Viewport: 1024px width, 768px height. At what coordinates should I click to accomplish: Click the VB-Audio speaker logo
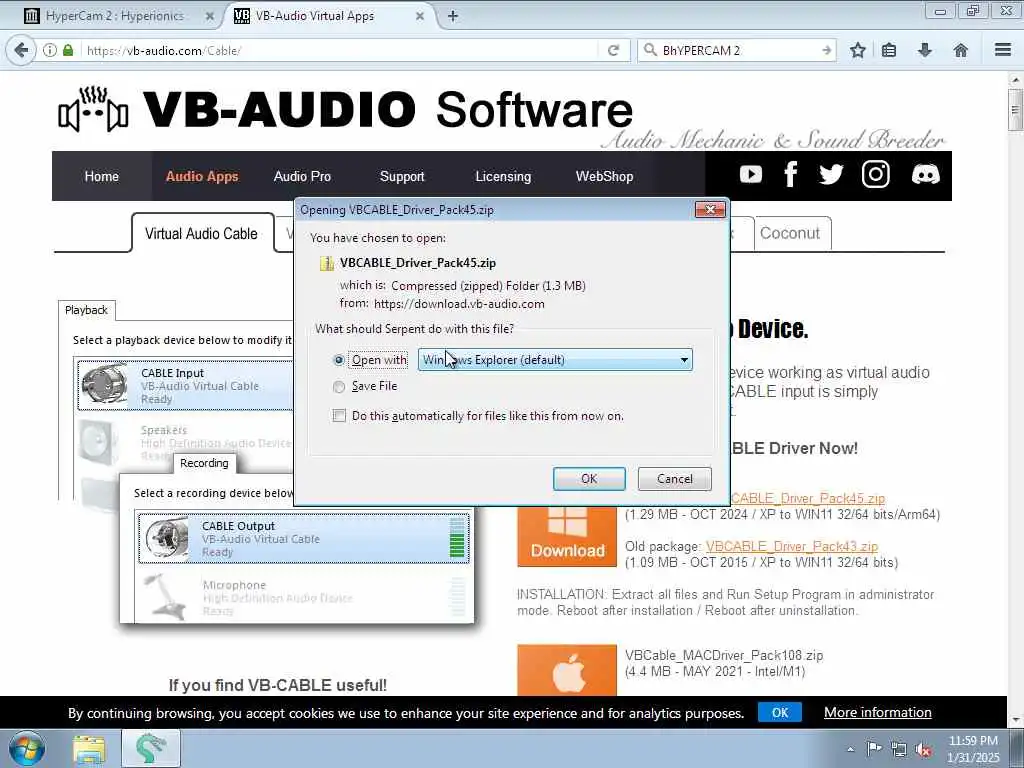93,110
